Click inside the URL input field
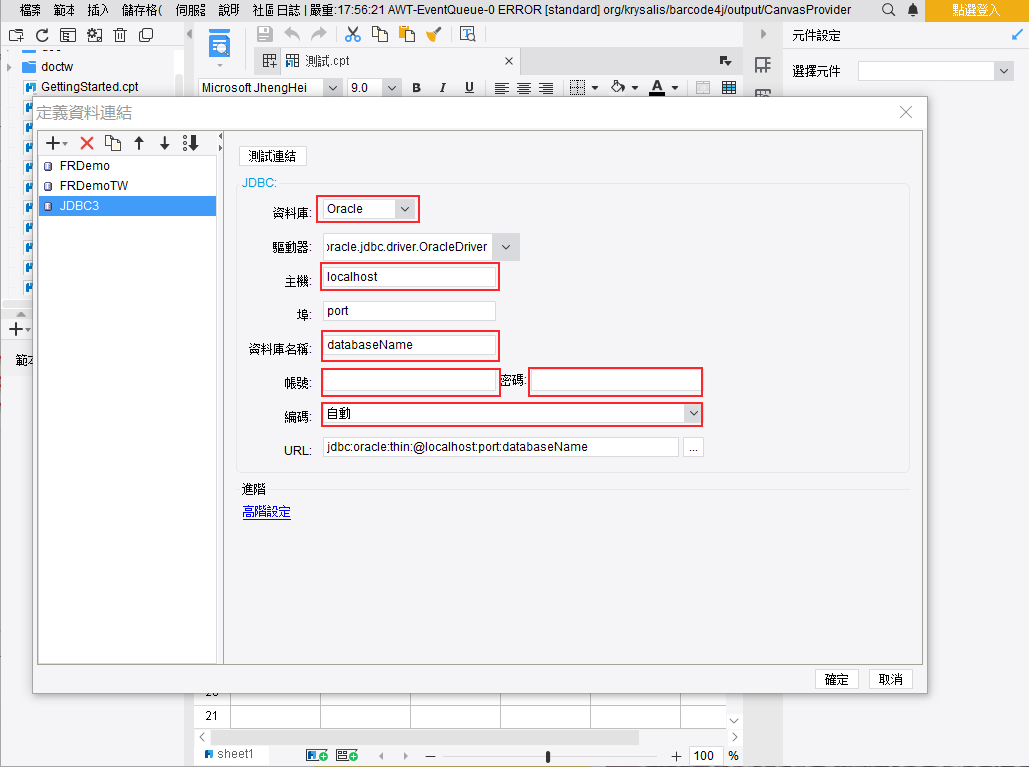This screenshot has height=767, width=1029. pyautogui.click(x=500, y=447)
